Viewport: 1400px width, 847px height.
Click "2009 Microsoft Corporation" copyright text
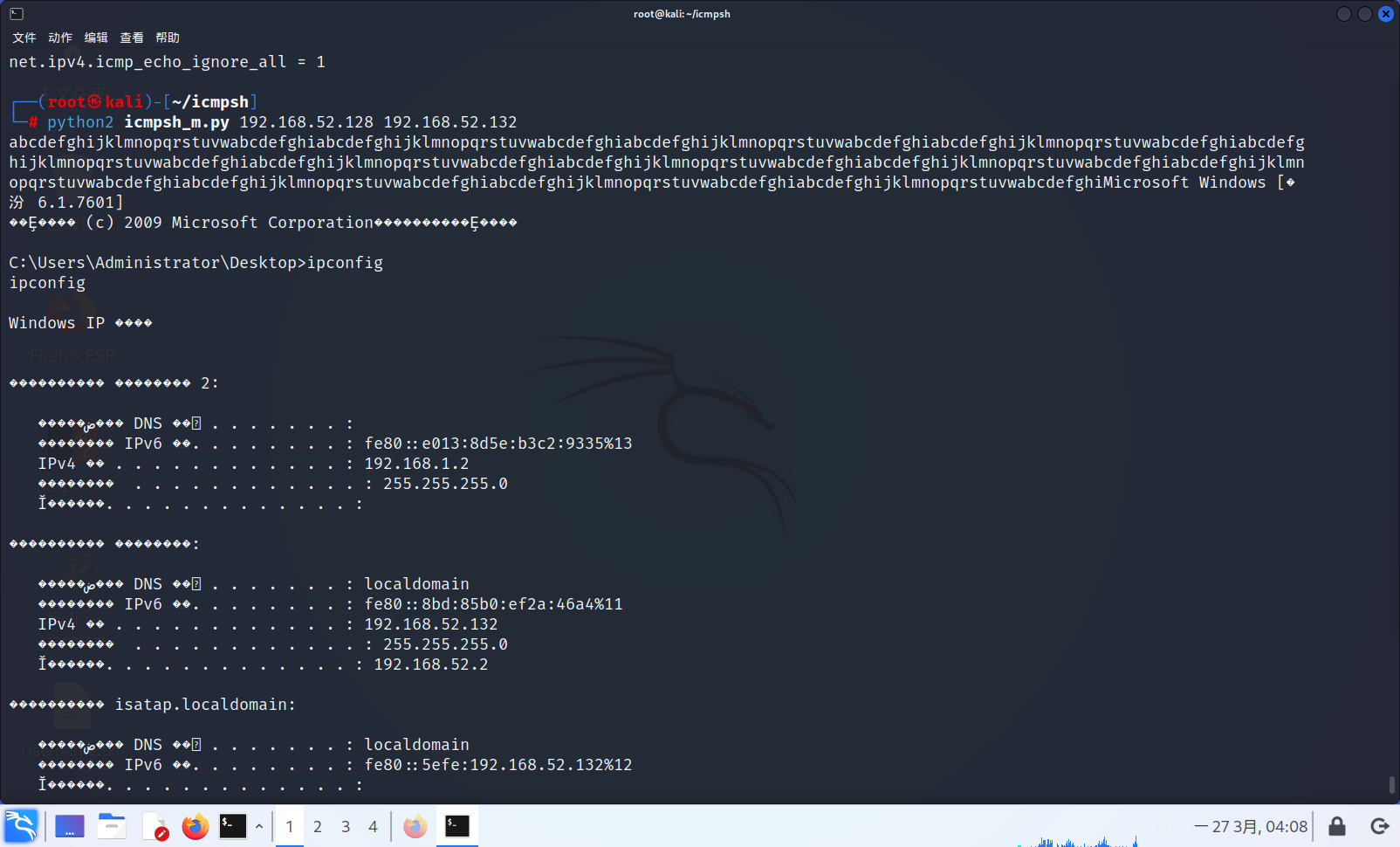point(249,223)
